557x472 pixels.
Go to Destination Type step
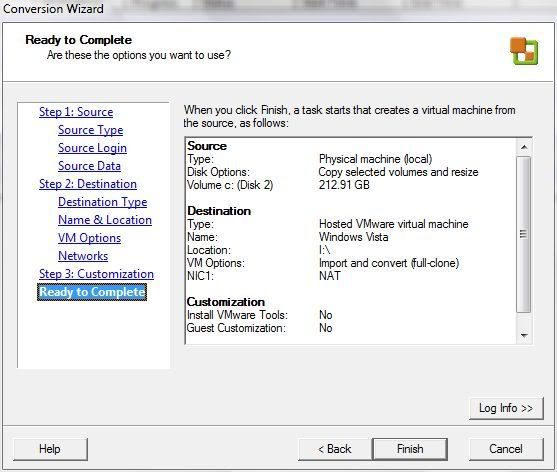[103, 202]
